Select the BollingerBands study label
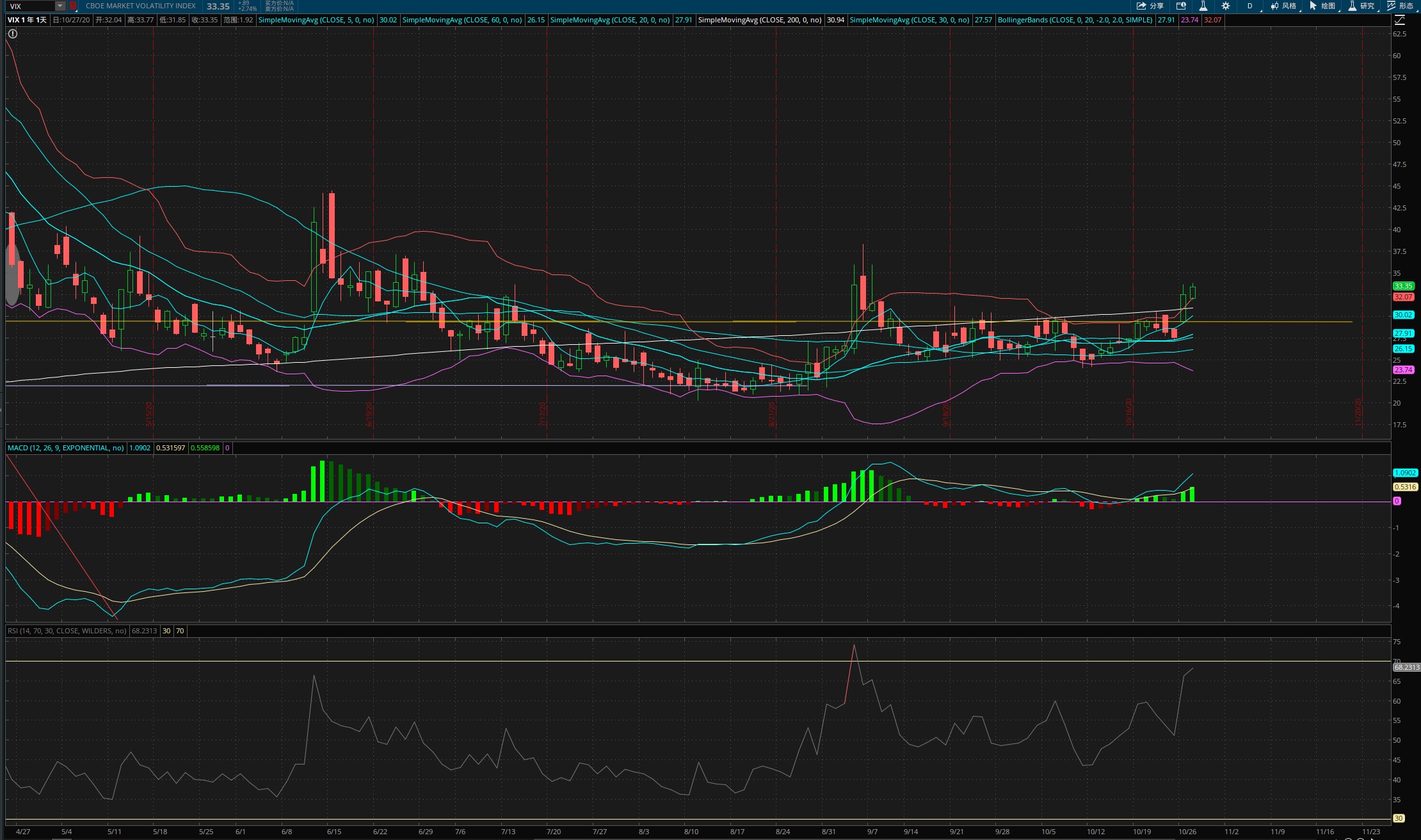Screen dimensions: 1421x840 click(1075, 20)
